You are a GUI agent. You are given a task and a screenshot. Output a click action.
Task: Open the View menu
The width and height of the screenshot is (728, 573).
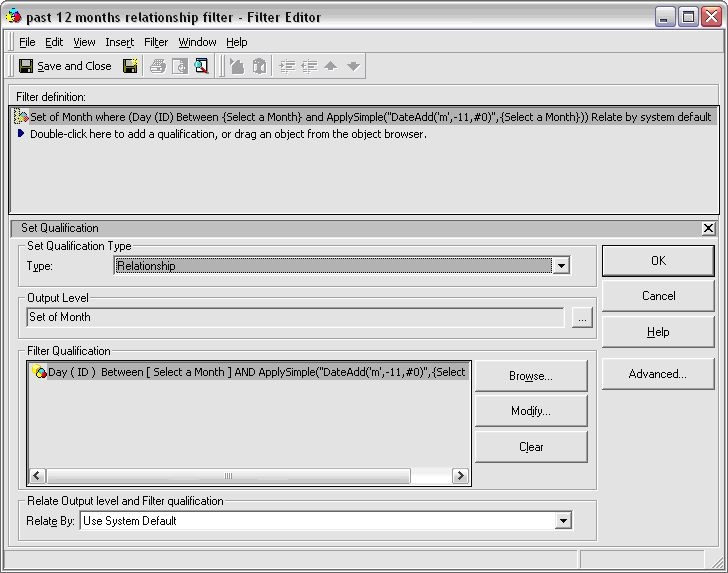tap(84, 42)
